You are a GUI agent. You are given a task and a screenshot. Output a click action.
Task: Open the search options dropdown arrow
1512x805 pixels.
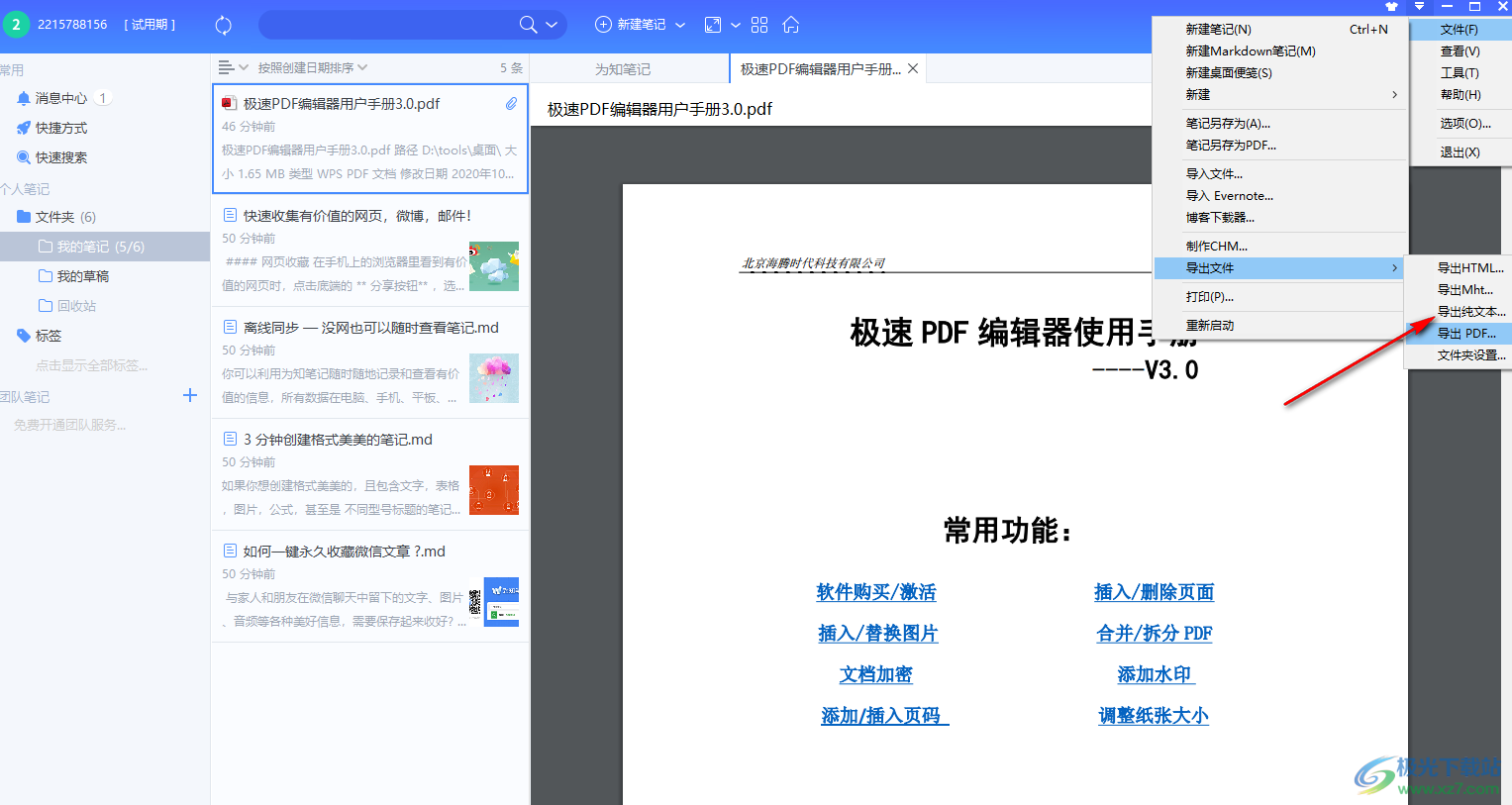(552, 25)
